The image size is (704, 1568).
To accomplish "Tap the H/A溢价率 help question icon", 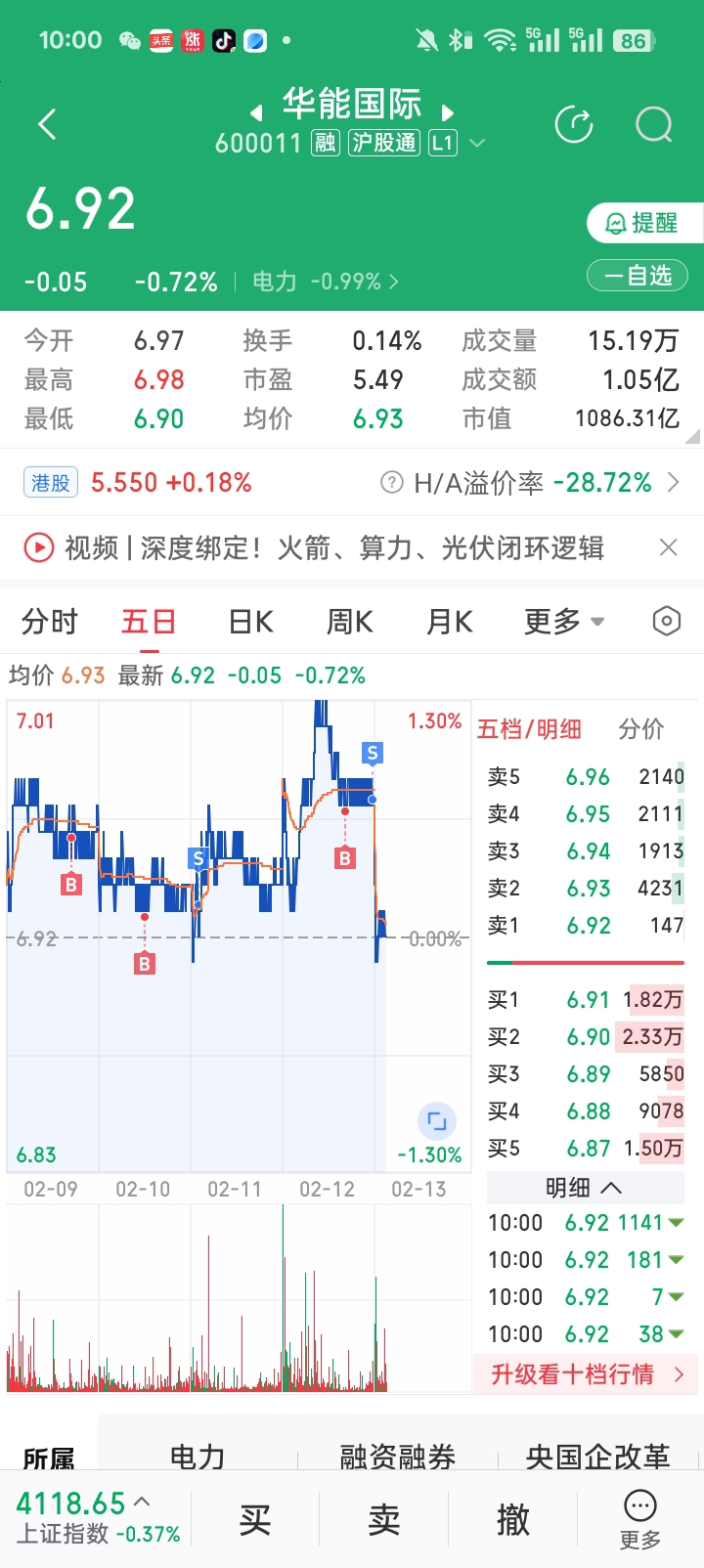I will tap(391, 482).
